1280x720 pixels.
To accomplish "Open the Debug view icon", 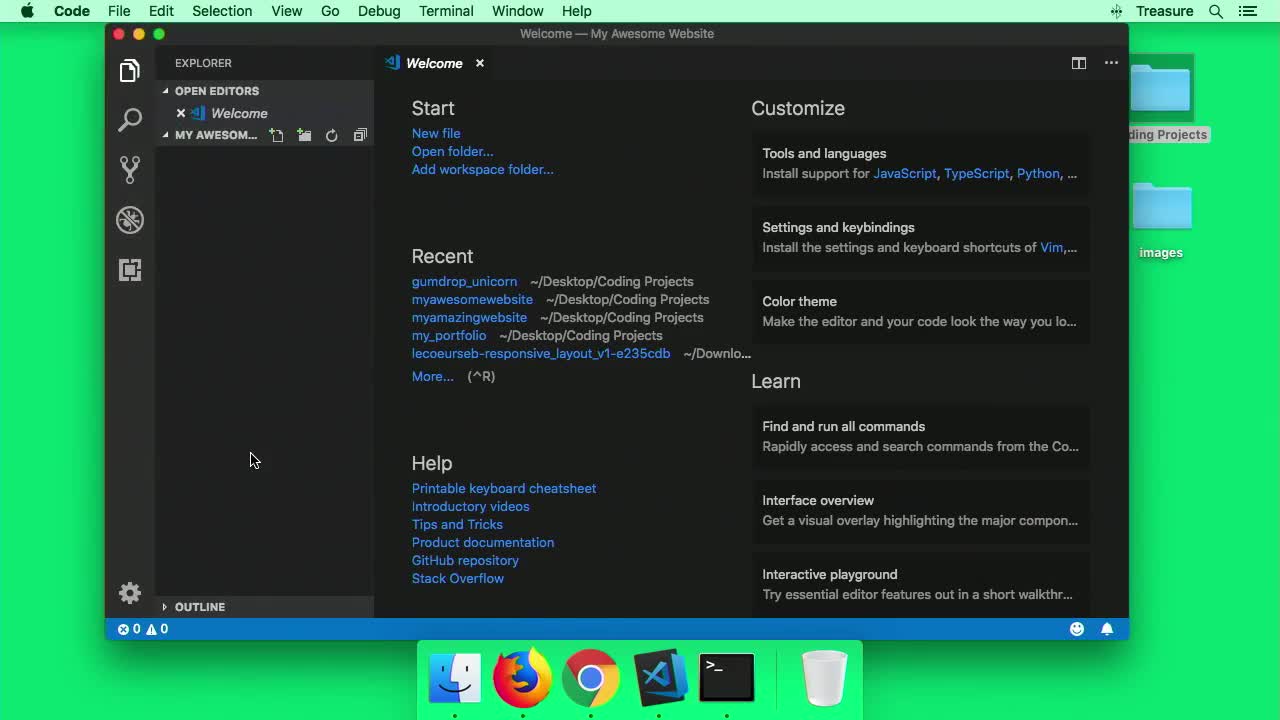I will (130, 220).
